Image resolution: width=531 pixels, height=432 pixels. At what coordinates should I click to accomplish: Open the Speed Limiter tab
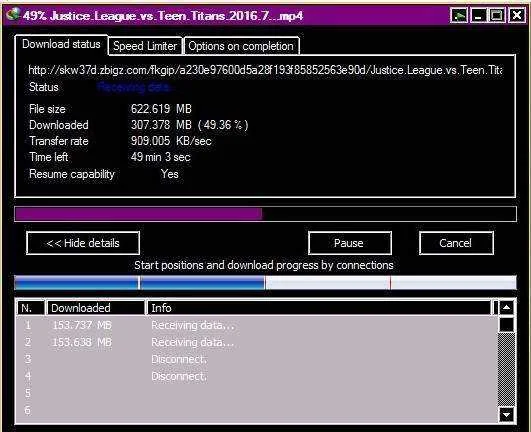click(x=145, y=46)
